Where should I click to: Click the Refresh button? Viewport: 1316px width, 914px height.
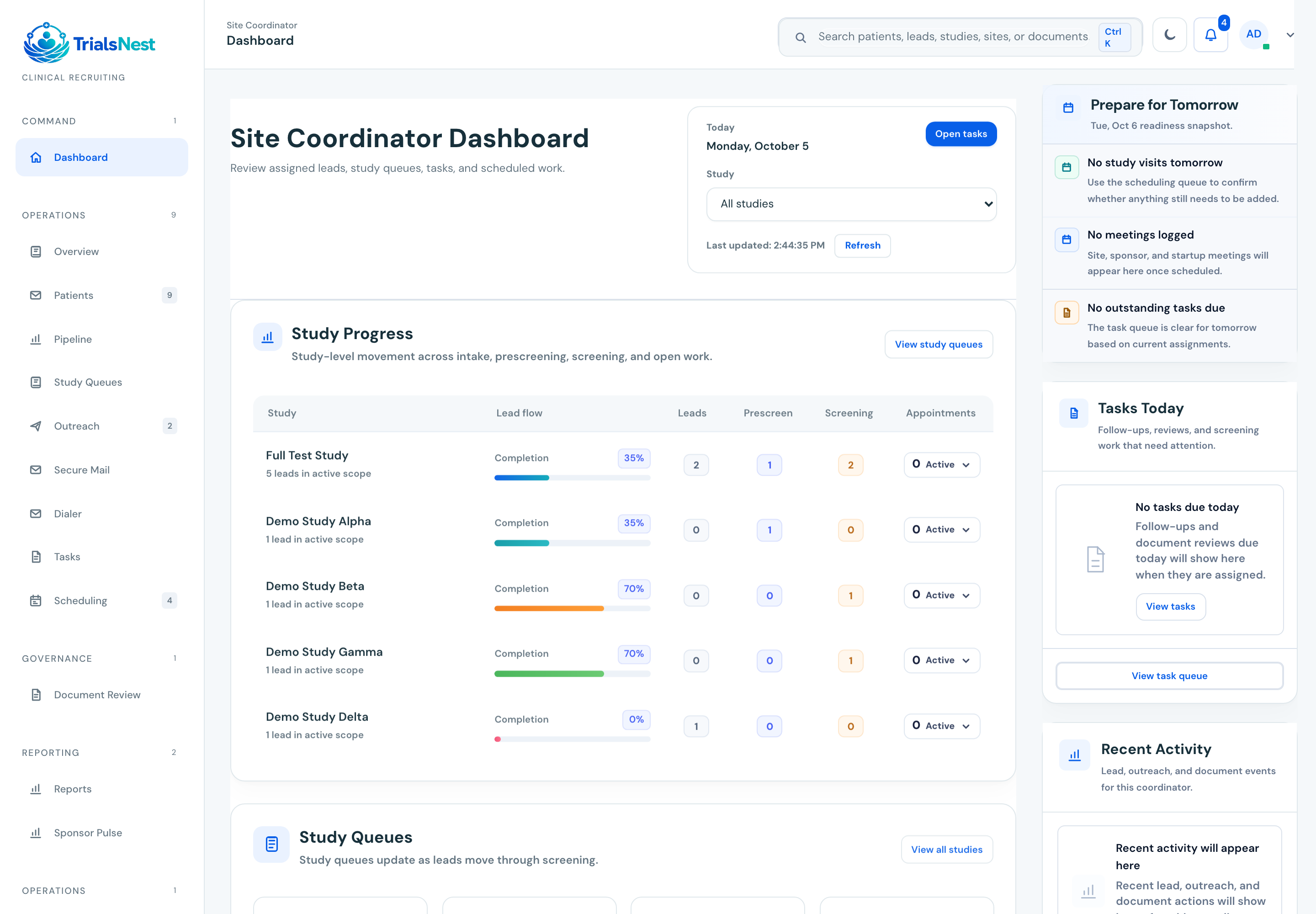(x=862, y=245)
